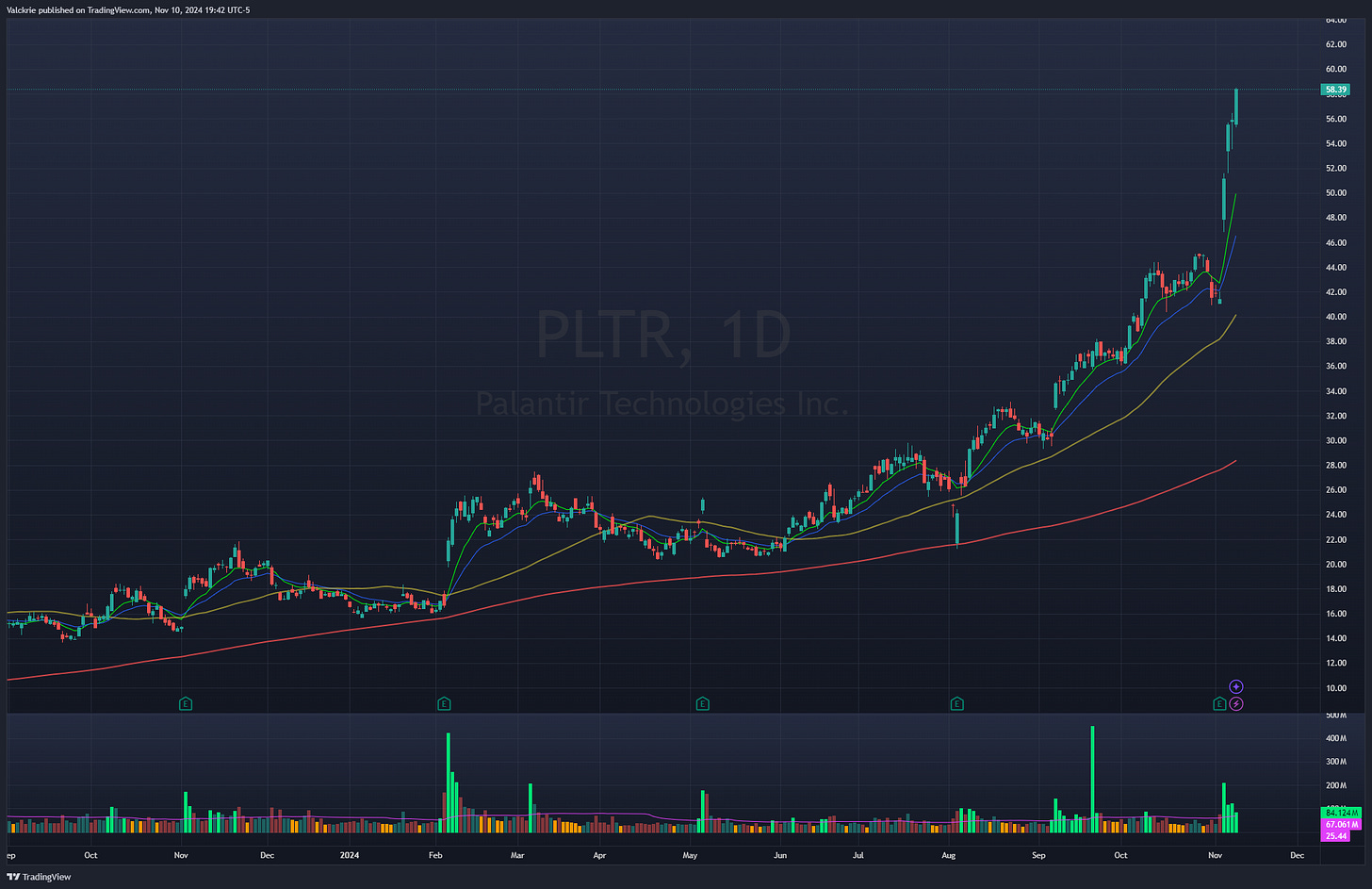Open the TradingView logo in bottom corner
The height and width of the screenshot is (889, 1372).
(39, 877)
